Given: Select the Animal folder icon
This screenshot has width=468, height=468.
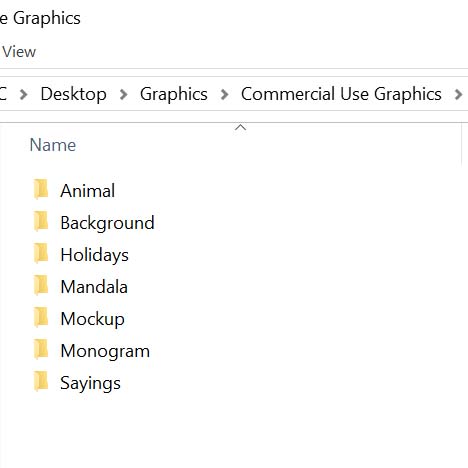Looking at the screenshot, I should (x=41, y=189).
